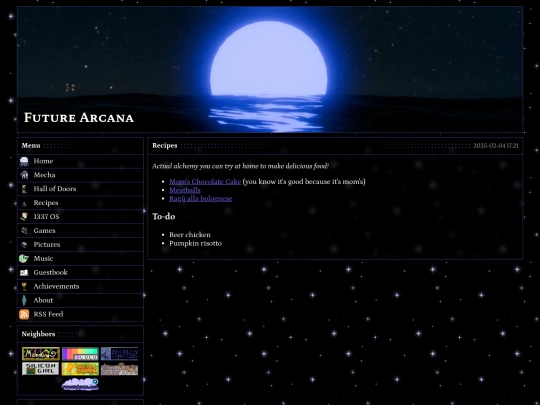Click the About figure icon

point(24,300)
